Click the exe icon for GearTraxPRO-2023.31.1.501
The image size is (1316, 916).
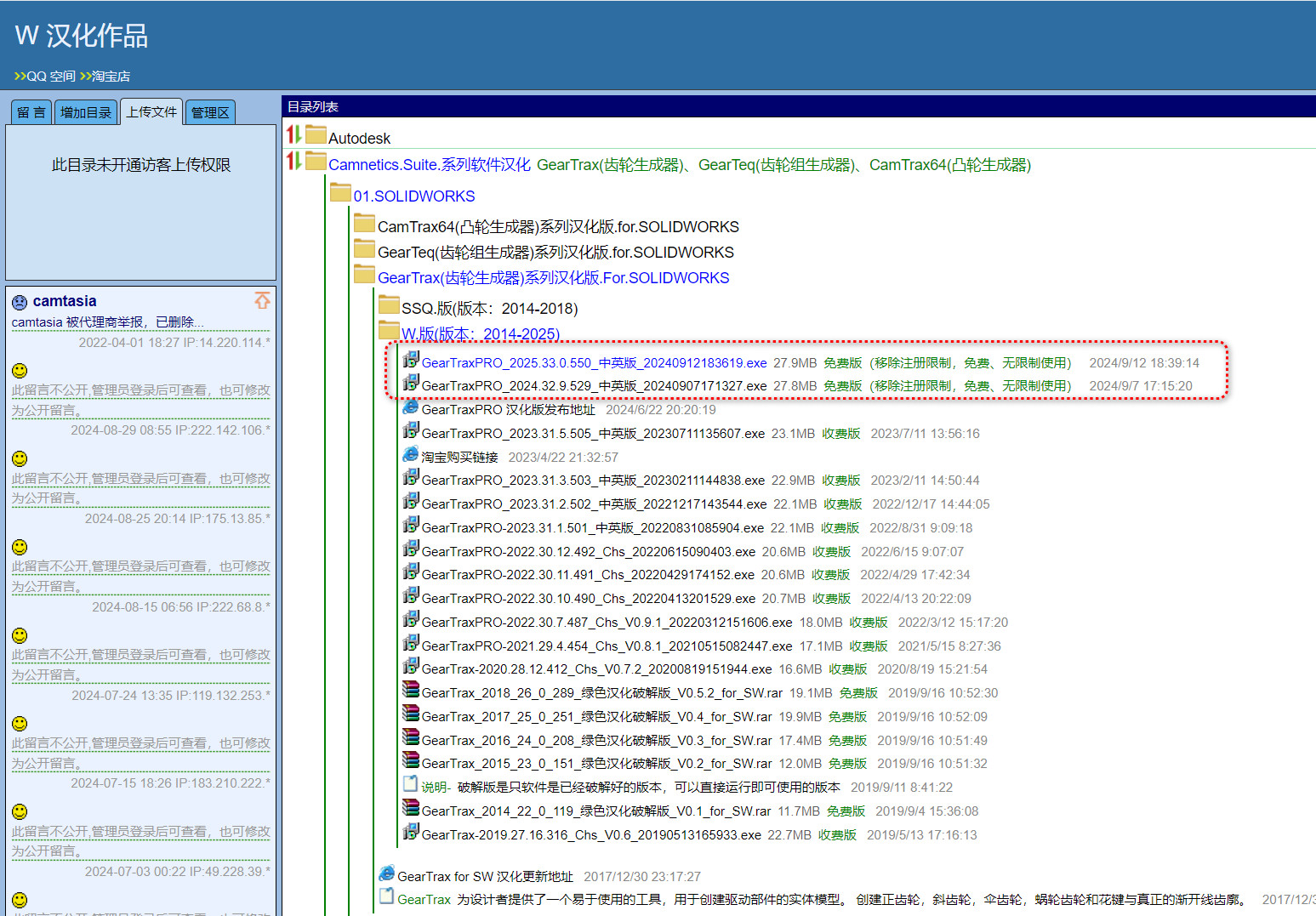[411, 526]
